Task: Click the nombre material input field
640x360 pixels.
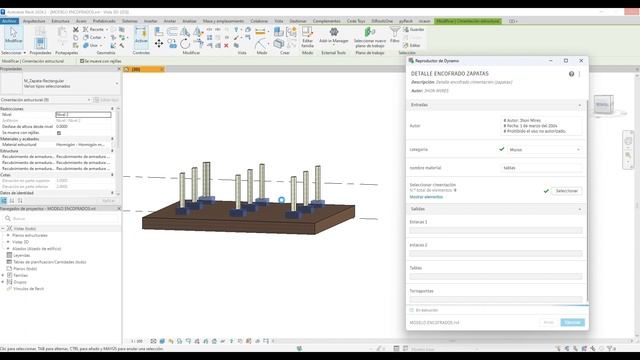Action: coord(541,168)
